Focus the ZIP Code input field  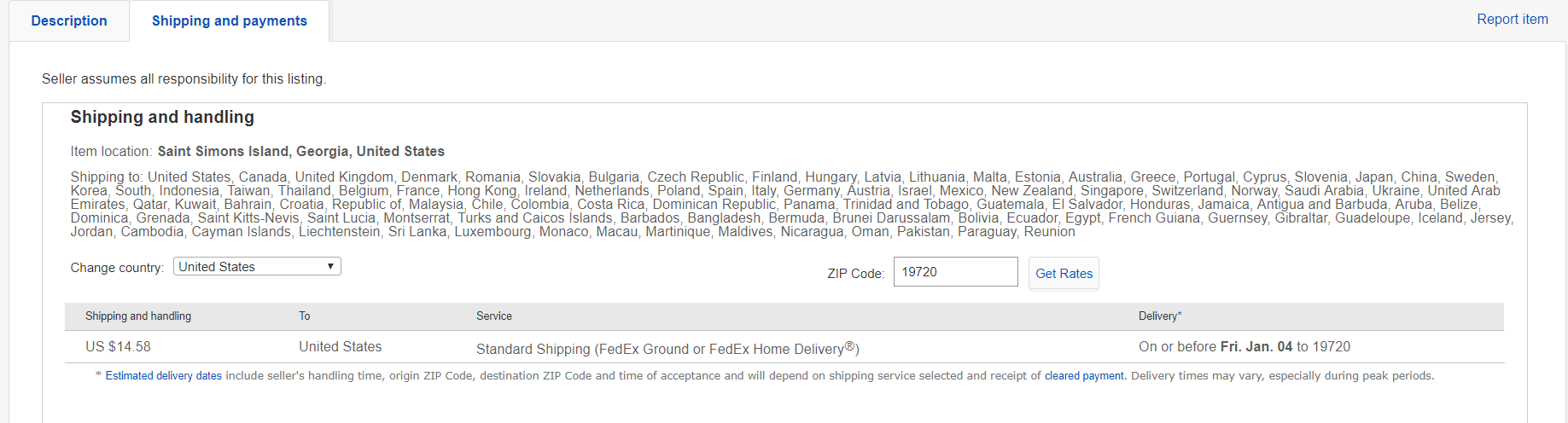(x=955, y=272)
